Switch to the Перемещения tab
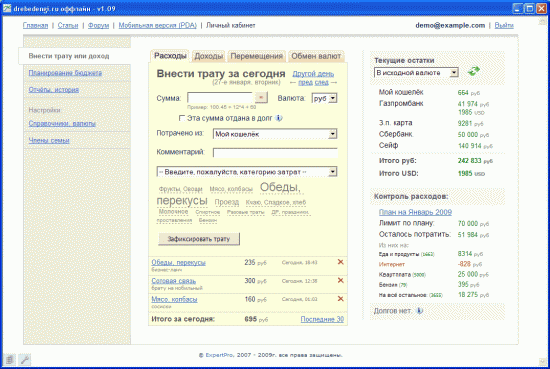Image resolution: width=550 pixels, height=369 pixels. pyautogui.click(x=256, y=56)
